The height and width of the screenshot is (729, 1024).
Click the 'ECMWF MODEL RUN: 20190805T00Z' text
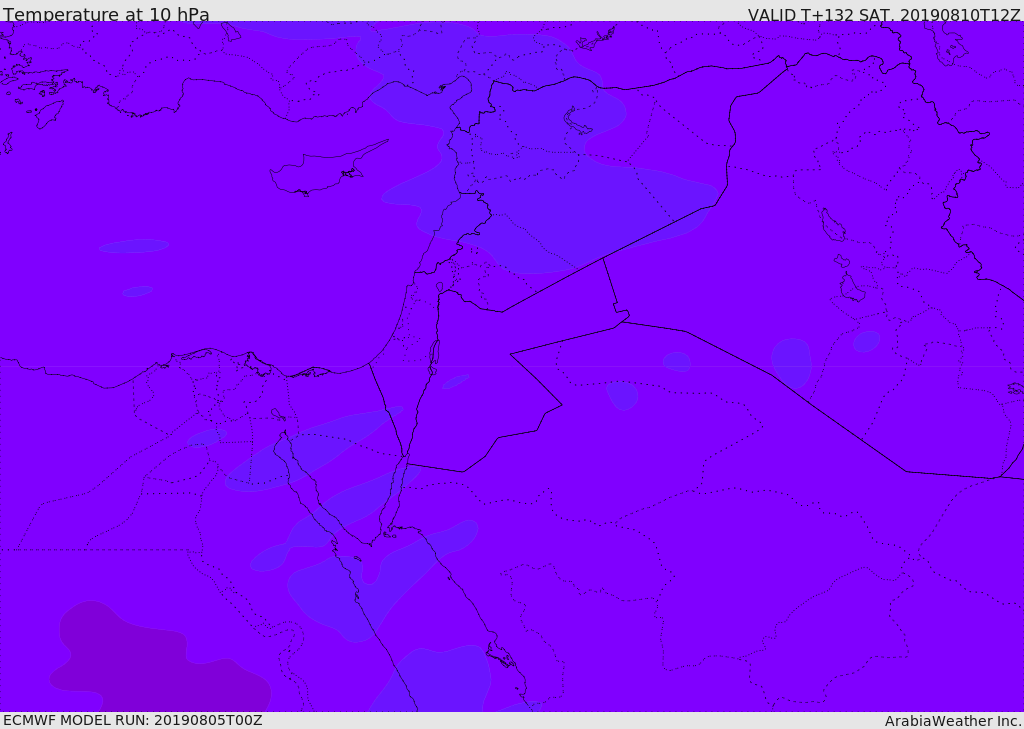coord(133,720)
